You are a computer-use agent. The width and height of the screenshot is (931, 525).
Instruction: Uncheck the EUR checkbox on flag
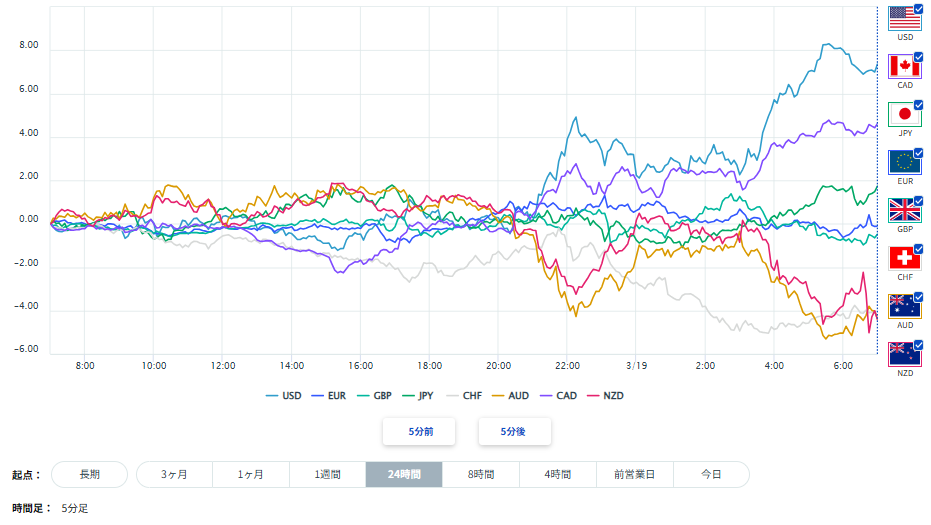(x=919, y=153)
